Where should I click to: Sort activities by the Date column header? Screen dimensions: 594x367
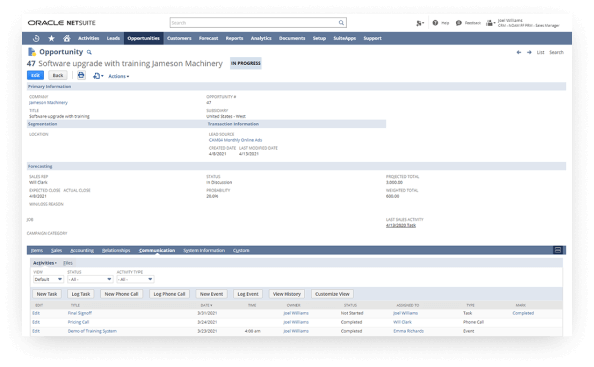206,305
